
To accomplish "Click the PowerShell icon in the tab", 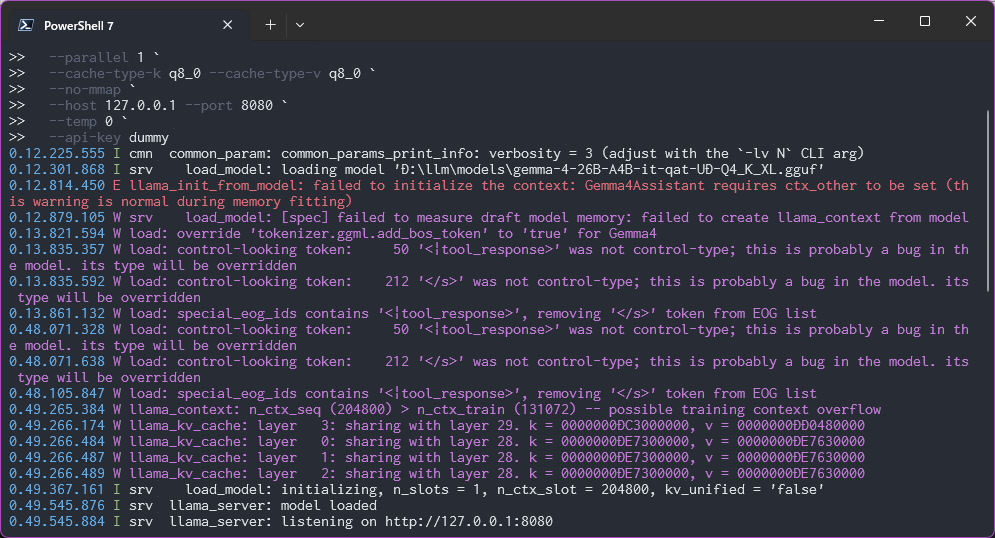I will coord(26,25).
